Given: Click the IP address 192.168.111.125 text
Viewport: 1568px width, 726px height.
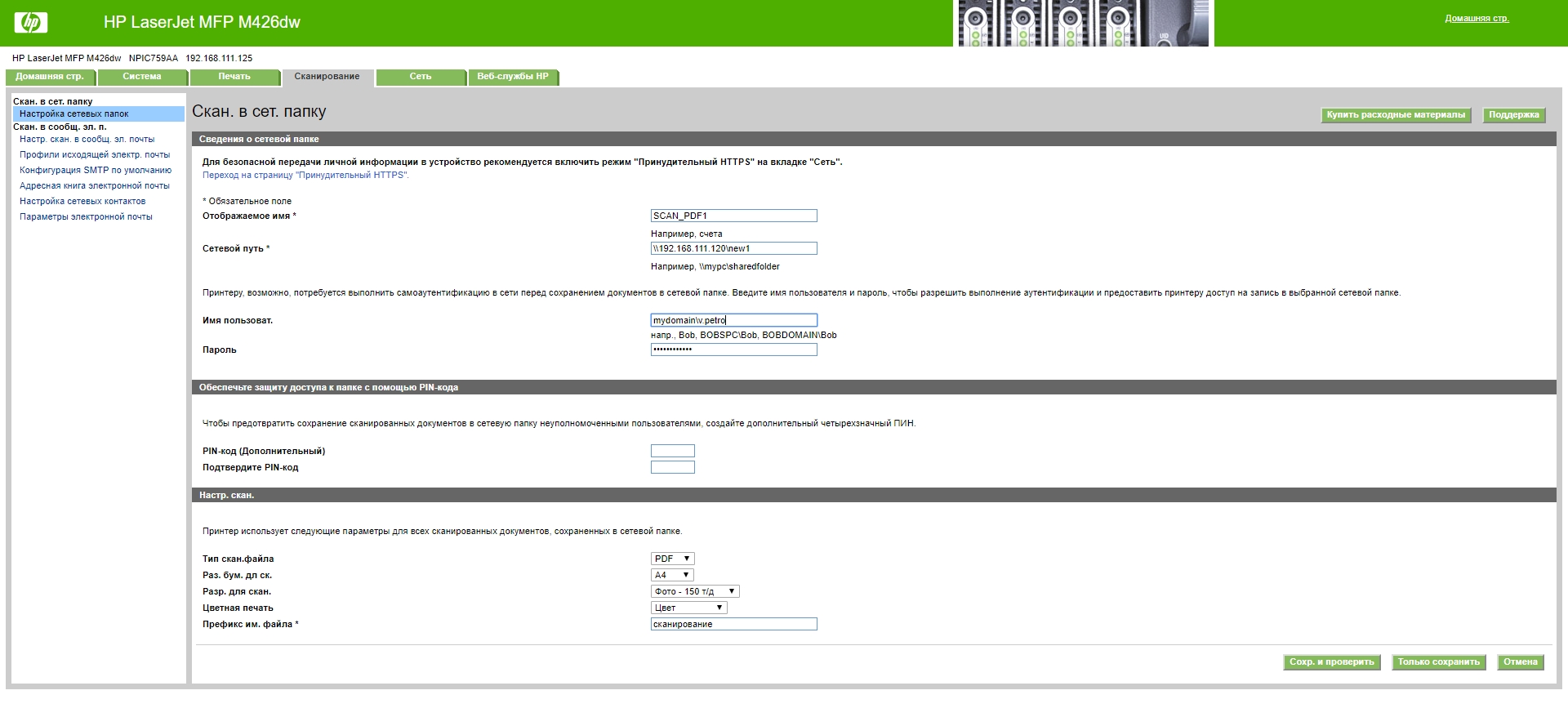Looking at the screenshot, I should pos(219,59).
